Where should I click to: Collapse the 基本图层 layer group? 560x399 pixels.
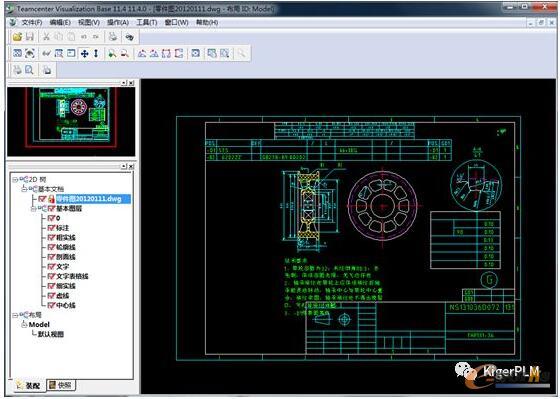click(33, 208)
